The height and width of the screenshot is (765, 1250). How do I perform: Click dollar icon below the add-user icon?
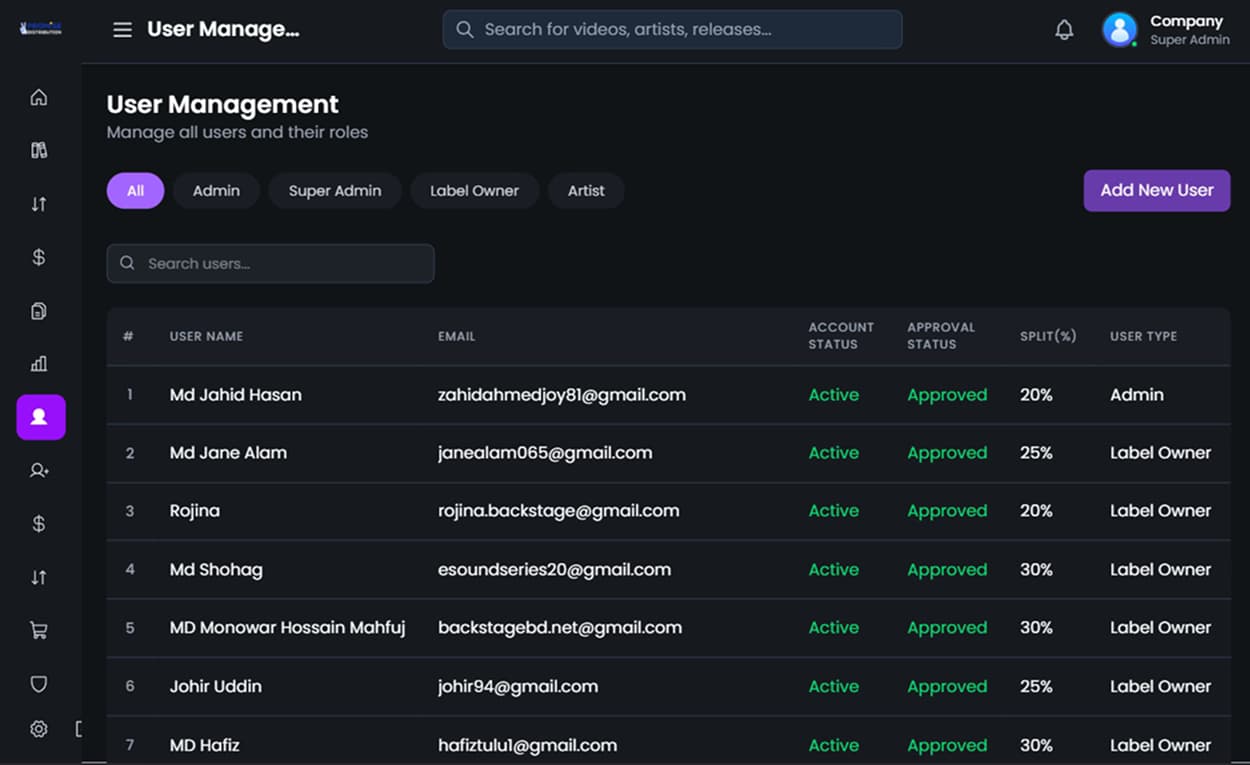coord(39,524)
